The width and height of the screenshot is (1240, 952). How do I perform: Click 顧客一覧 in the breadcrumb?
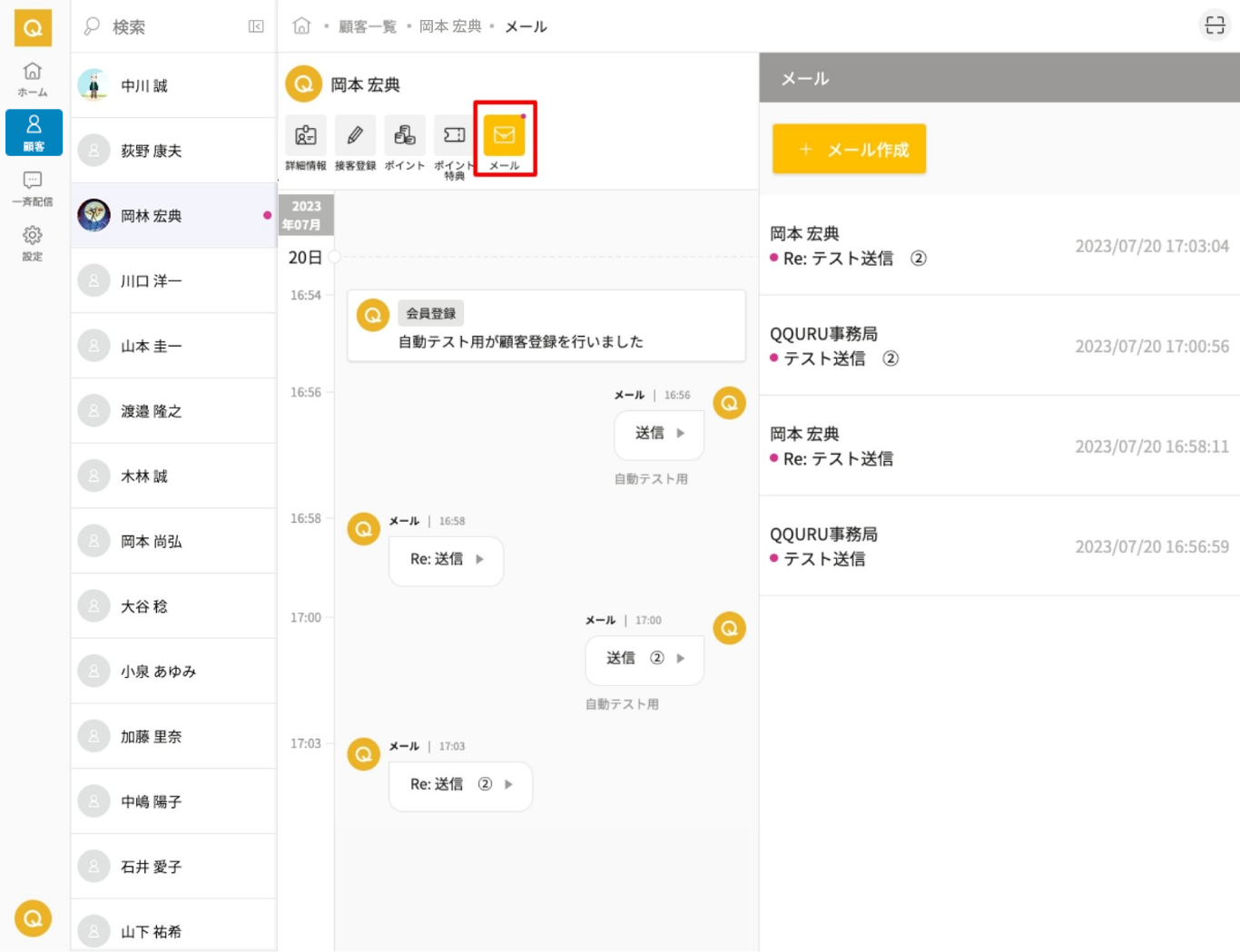[x=367, y=26]
